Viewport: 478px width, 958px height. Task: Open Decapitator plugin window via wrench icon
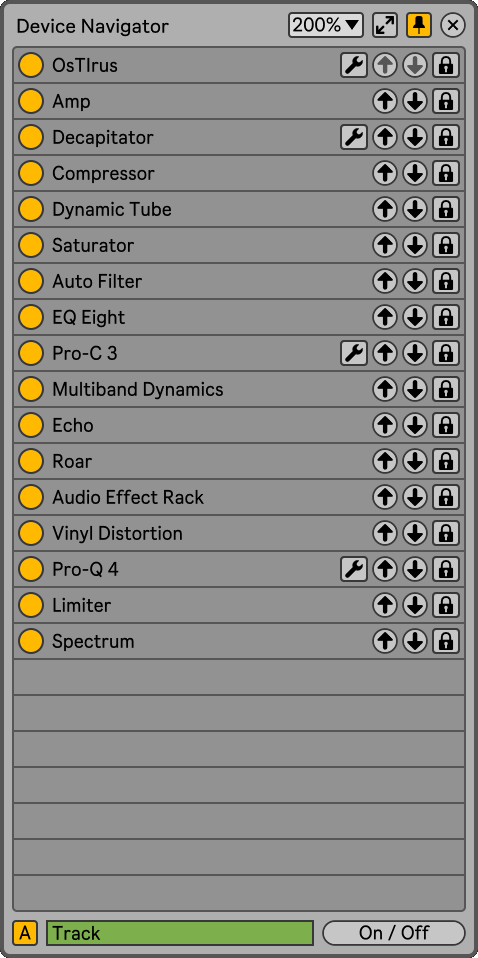pos(354,137)
